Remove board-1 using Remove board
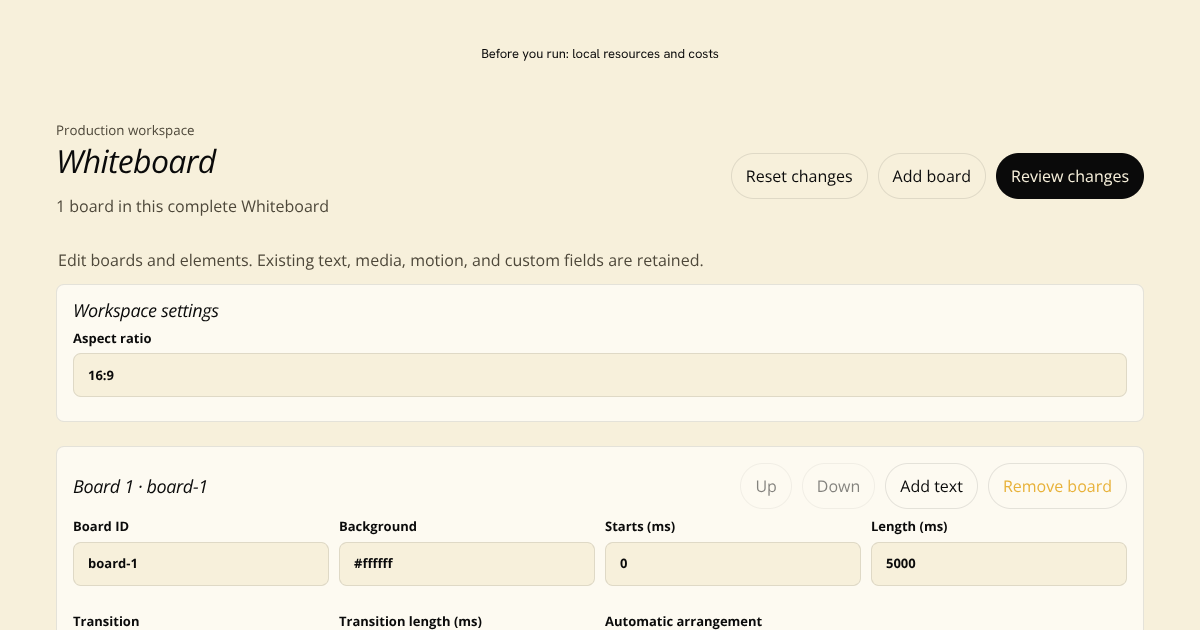 pyautogui.click(x=1057, y=486)
